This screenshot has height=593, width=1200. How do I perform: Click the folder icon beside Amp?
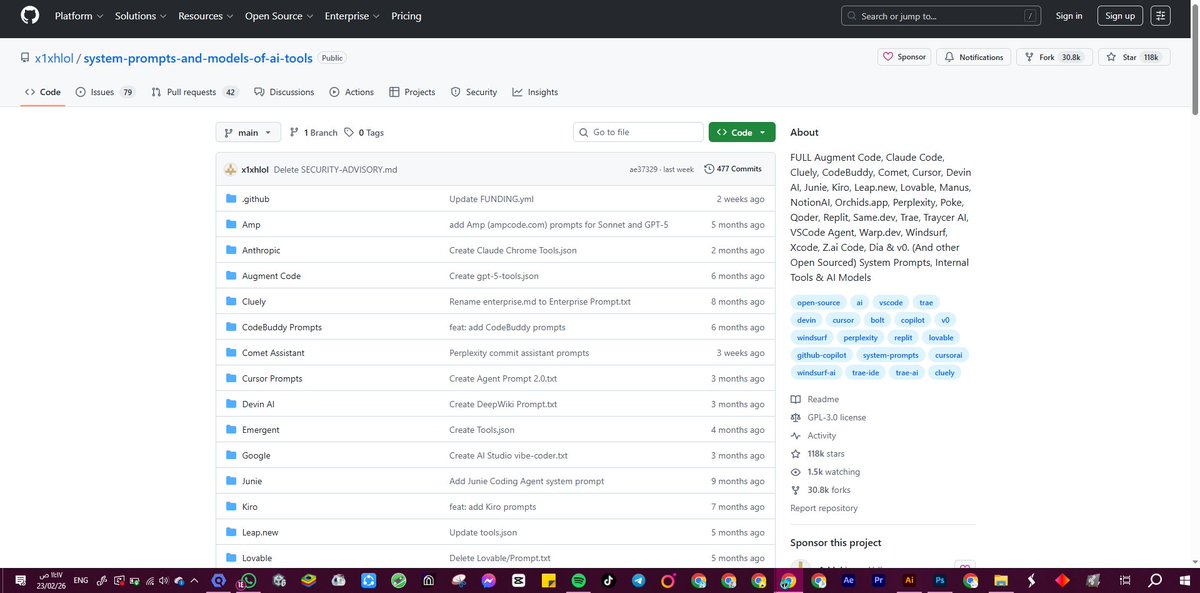232,225
